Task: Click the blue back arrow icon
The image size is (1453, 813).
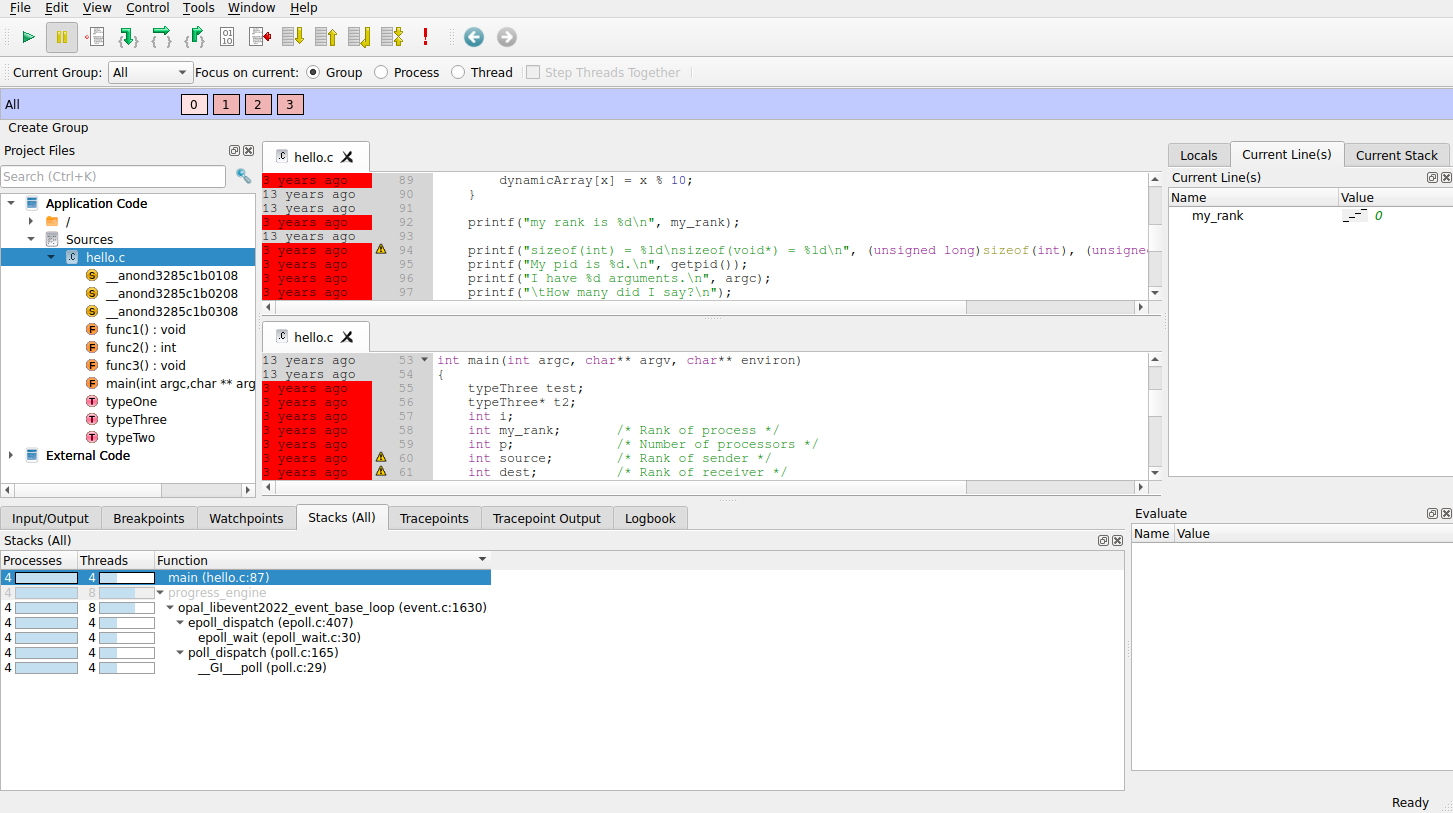Action: point(474,37)
